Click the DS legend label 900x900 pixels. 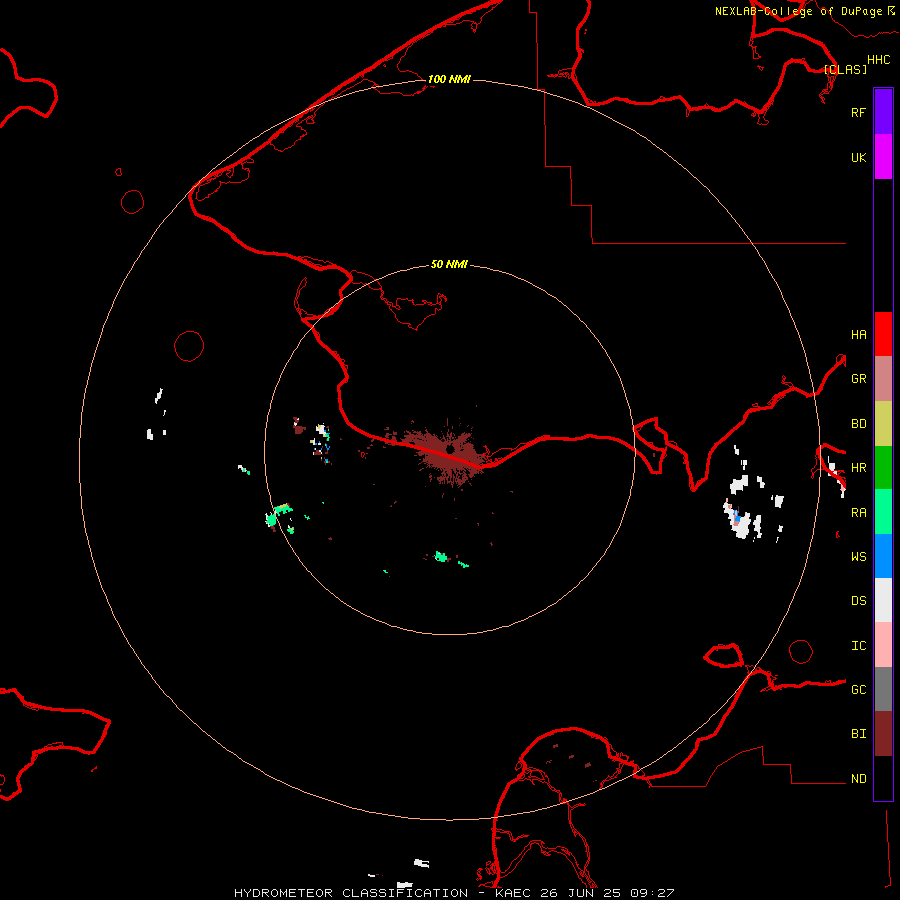coord(858,601)
